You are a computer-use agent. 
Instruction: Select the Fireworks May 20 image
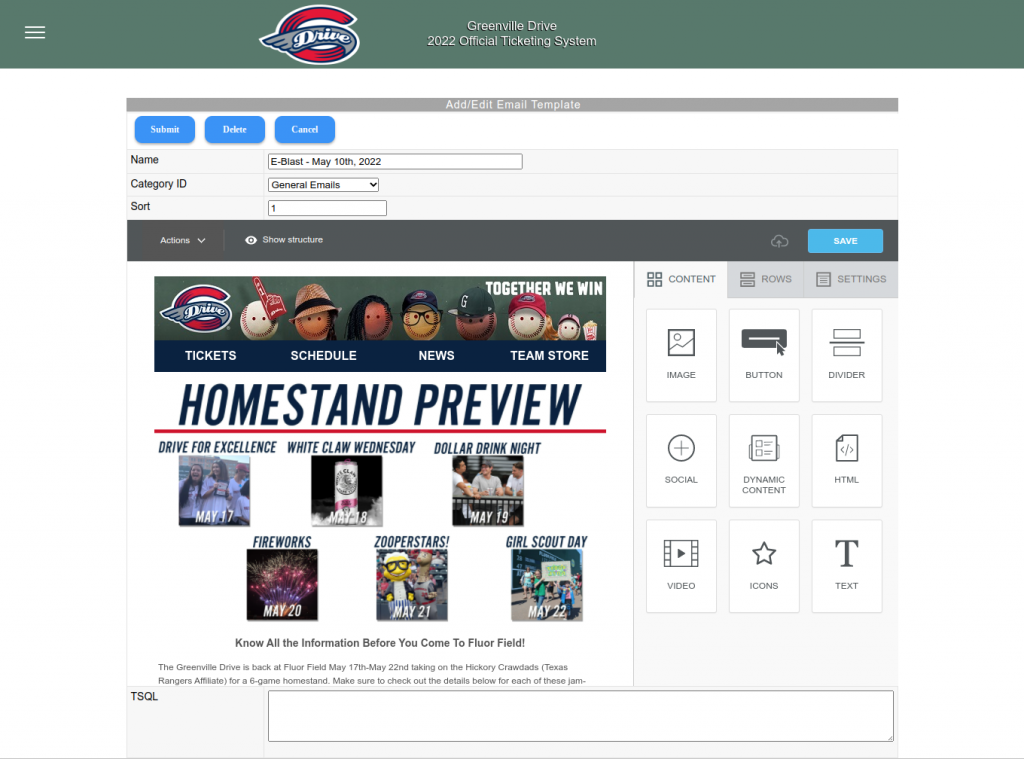282,585
